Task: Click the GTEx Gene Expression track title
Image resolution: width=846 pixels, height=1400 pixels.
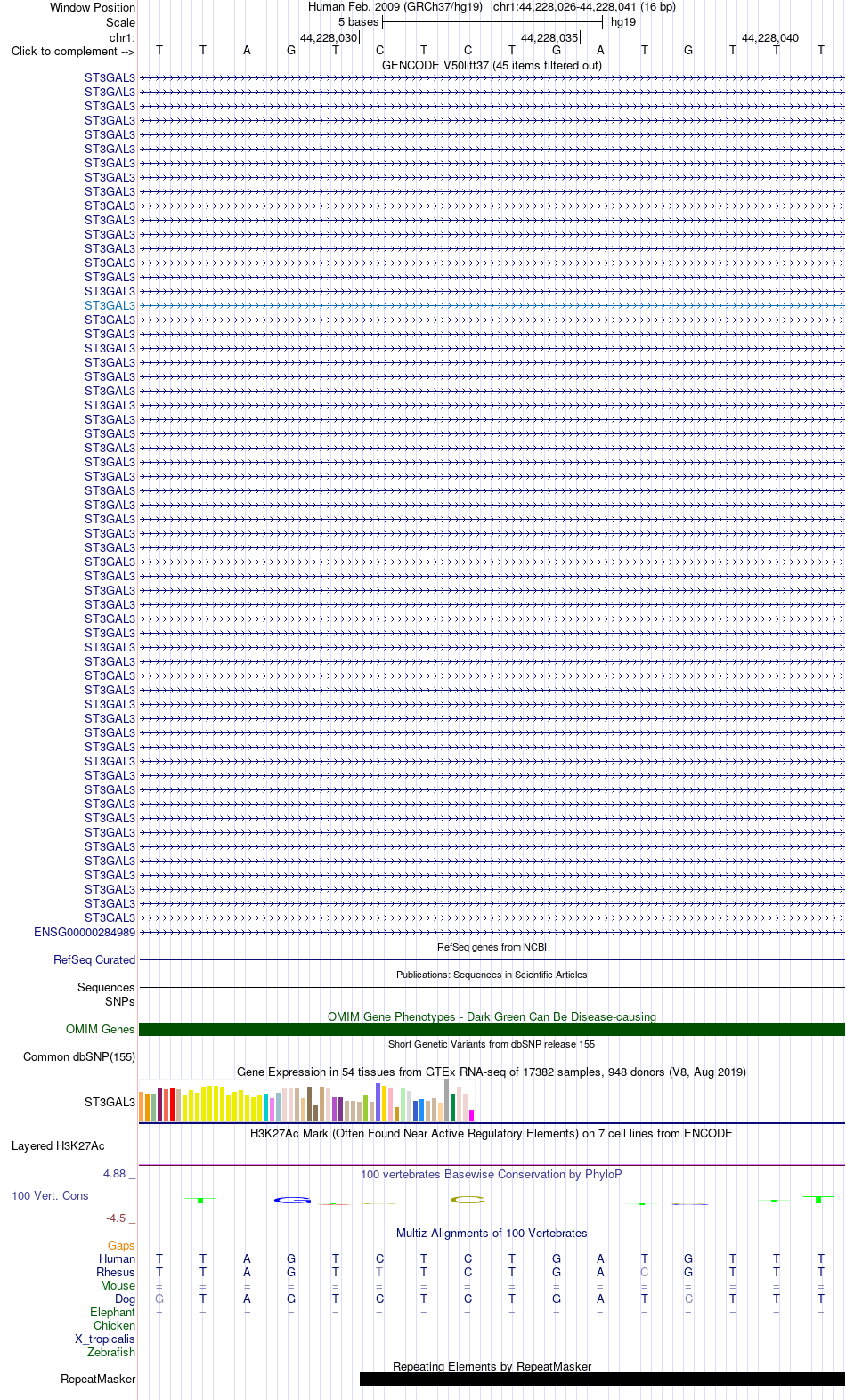Action: 492,1072
